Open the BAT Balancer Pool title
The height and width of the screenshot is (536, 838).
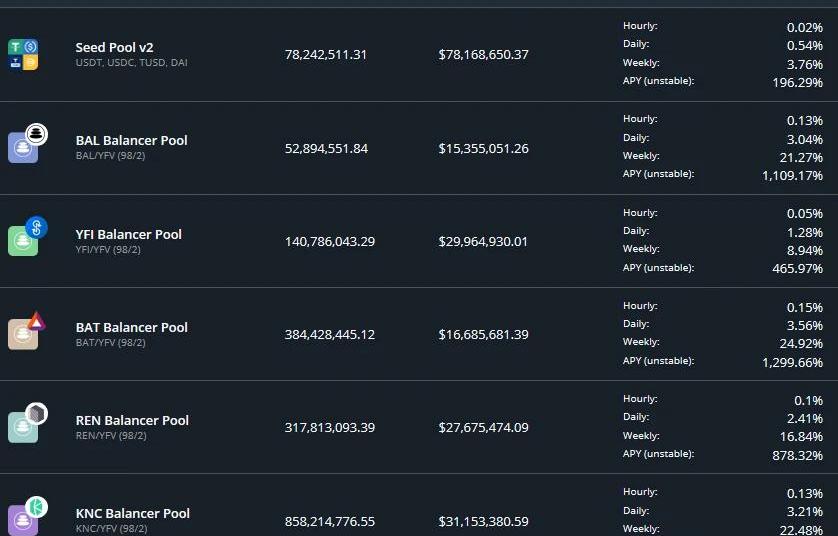[131, 327]
